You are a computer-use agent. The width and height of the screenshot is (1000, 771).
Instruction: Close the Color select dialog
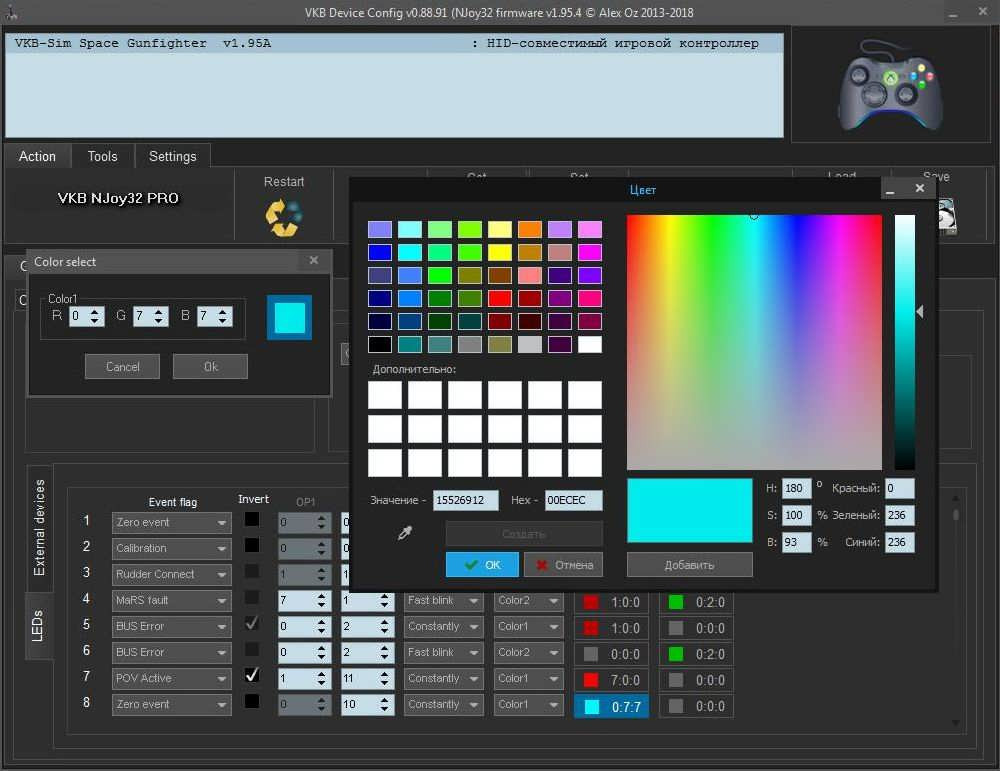(314, 260)
